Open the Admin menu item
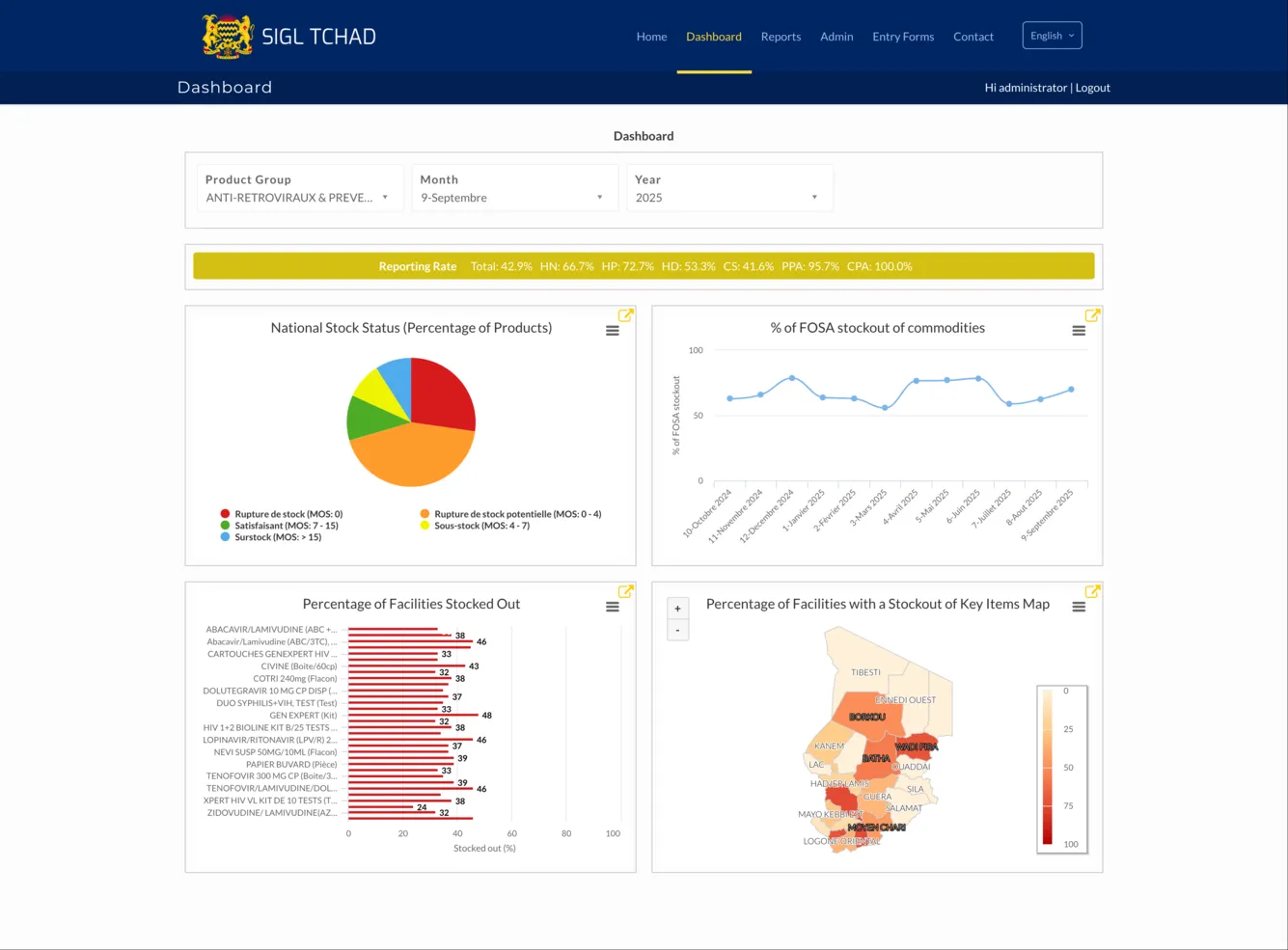Viewport: 1288px width, 950px height. [x=836, y=37]
